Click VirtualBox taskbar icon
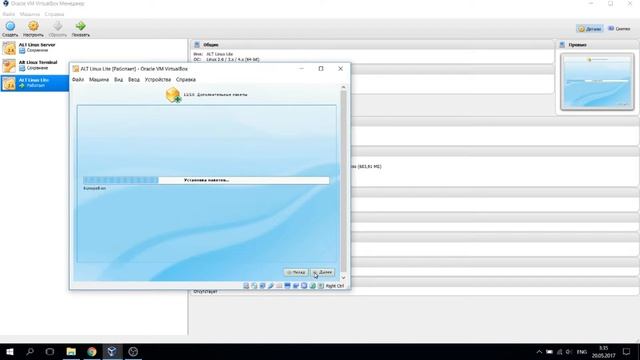The image size is (640, 360). tap(112, 351)
